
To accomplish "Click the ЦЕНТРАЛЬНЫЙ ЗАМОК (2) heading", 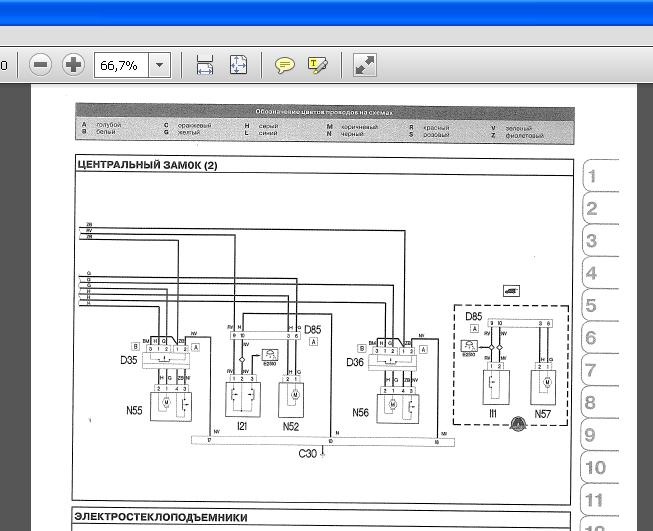I will (147, 165).
